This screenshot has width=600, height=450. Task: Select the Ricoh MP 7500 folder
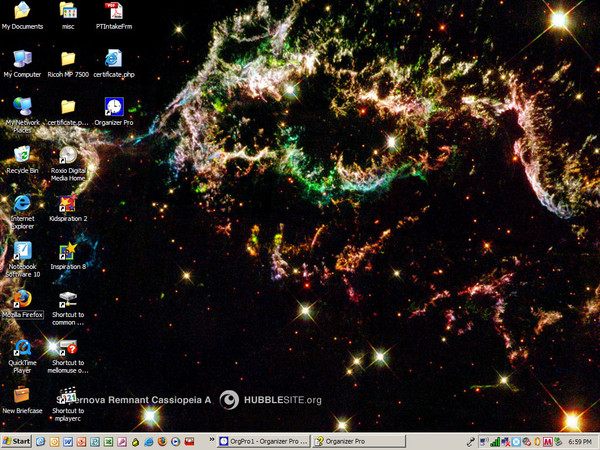click(68, 59)
